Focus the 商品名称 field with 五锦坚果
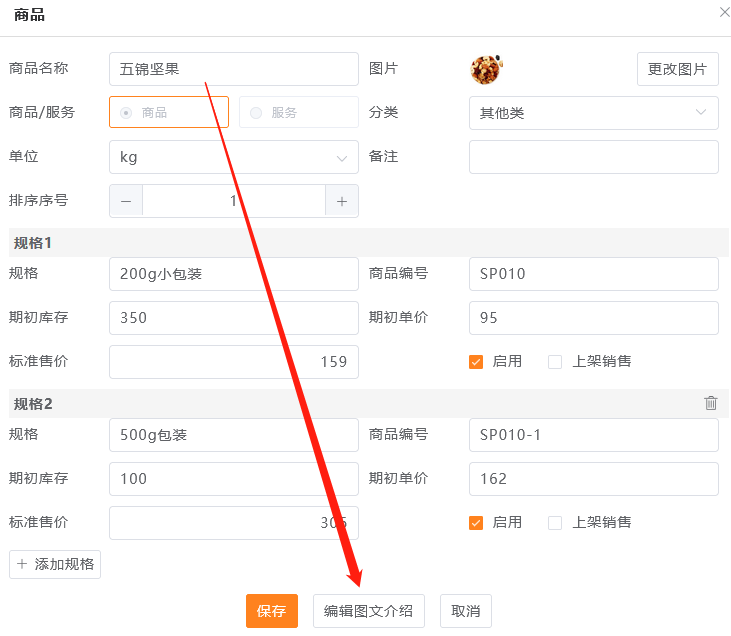731x636 pixels. [x=233, y=69]
